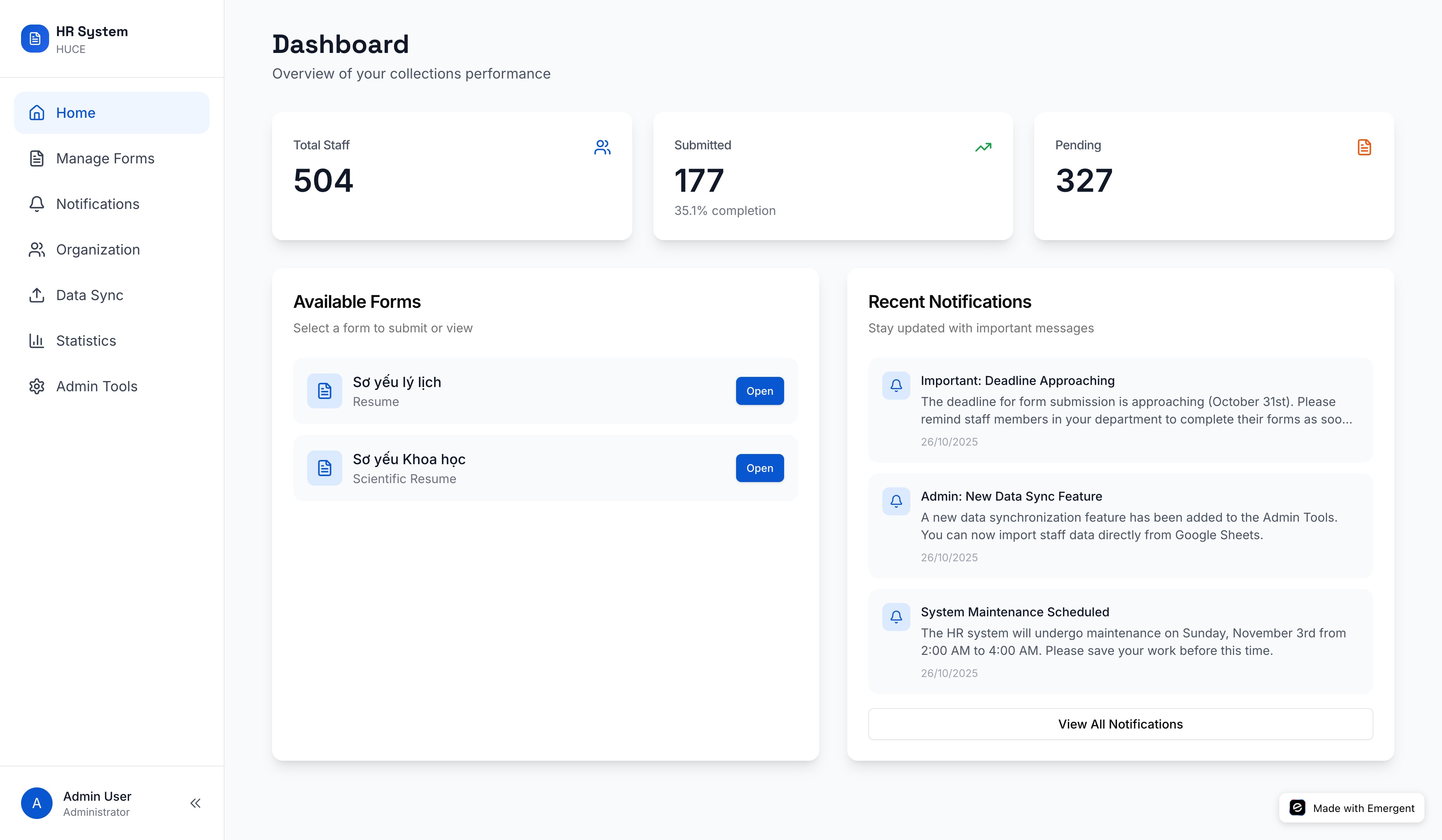Viewport: 1442px width, 840px height.
Task: Open the Statistics page
Action: pos(86,341)
